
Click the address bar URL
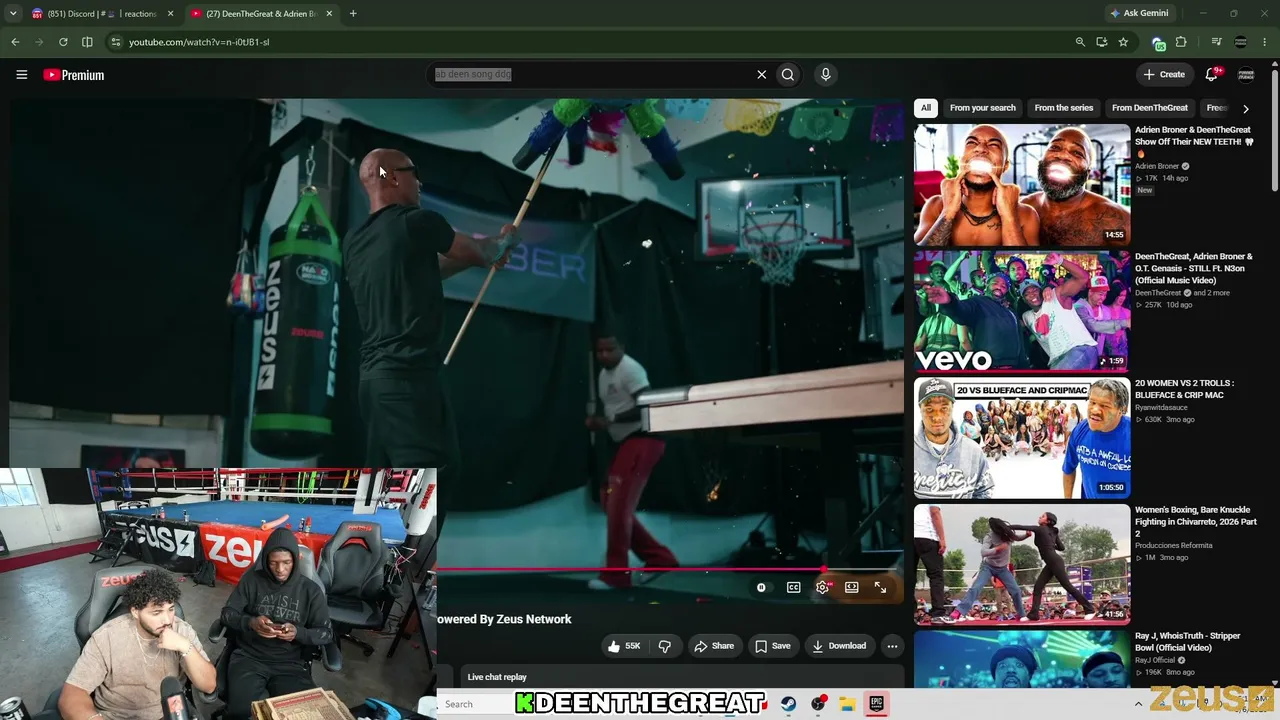[199, 42]
